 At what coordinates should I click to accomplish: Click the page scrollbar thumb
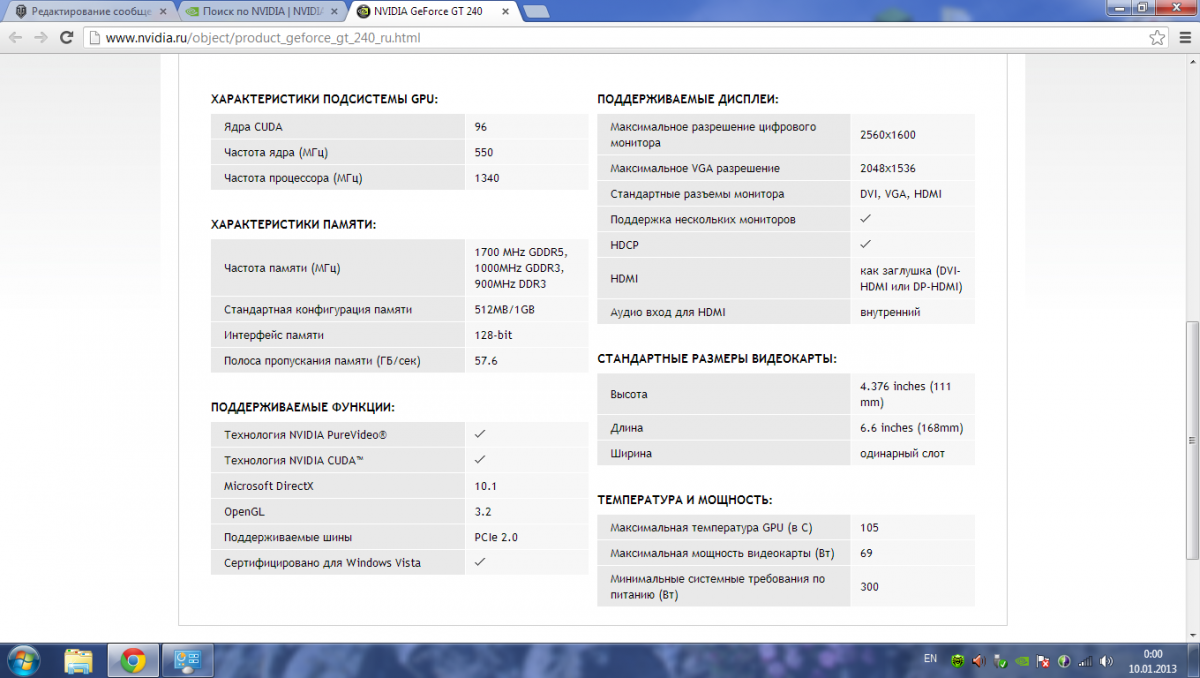click(x=1192, y=440)
